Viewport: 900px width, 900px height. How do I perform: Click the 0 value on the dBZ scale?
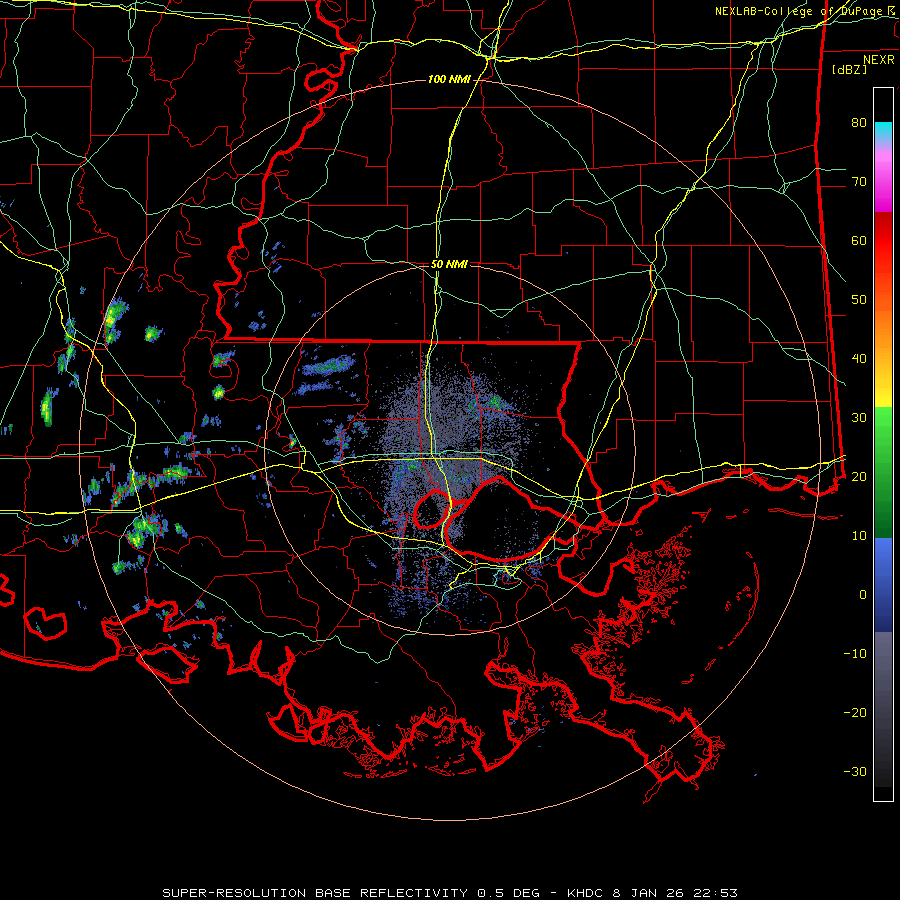pyautogui.click(x=863, y=595)
